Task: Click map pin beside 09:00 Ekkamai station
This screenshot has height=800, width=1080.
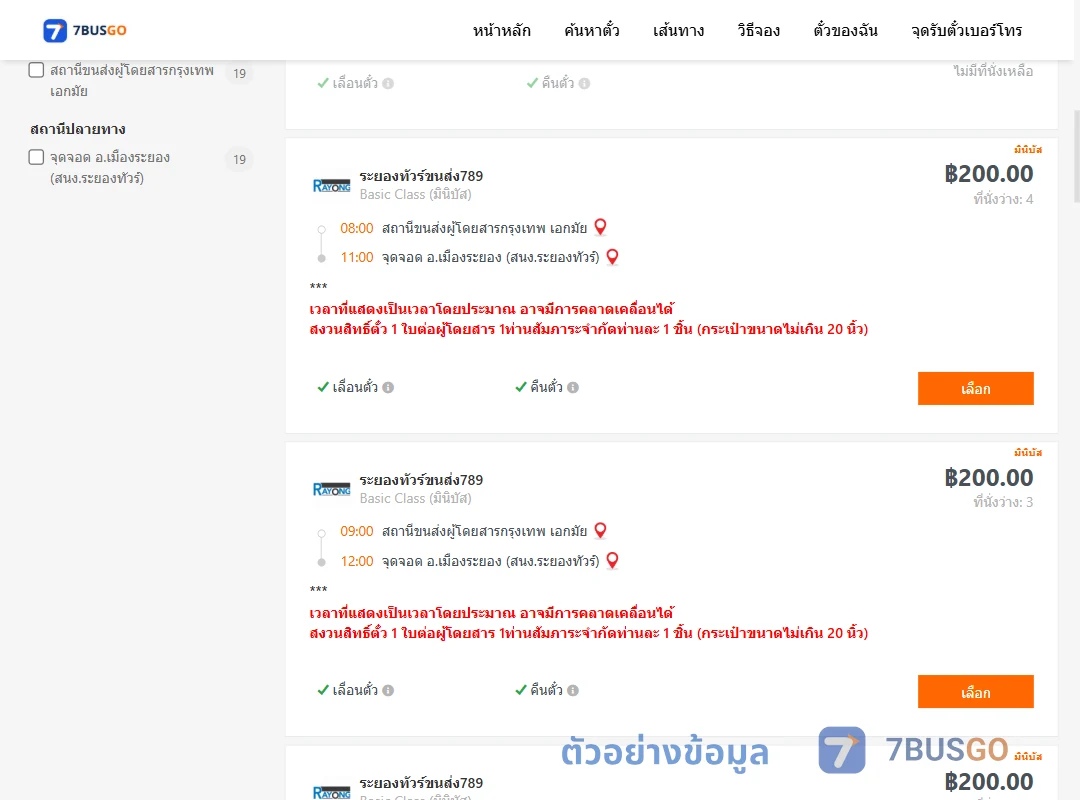Action: point(601,530)
